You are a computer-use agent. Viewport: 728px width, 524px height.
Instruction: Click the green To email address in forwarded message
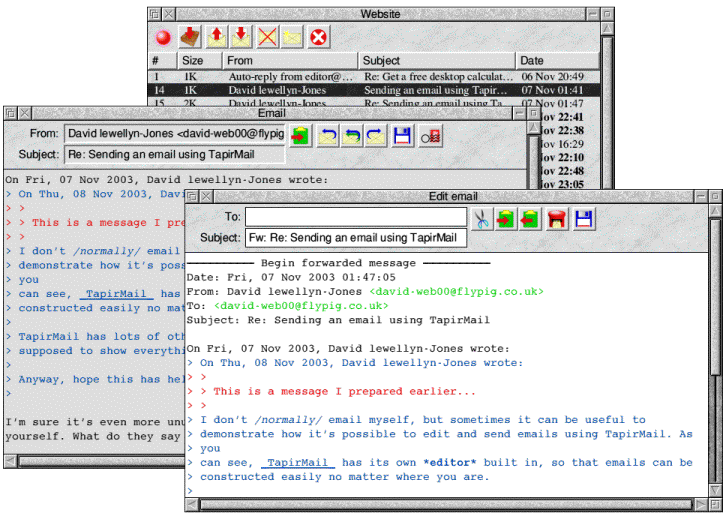(301, 306)
